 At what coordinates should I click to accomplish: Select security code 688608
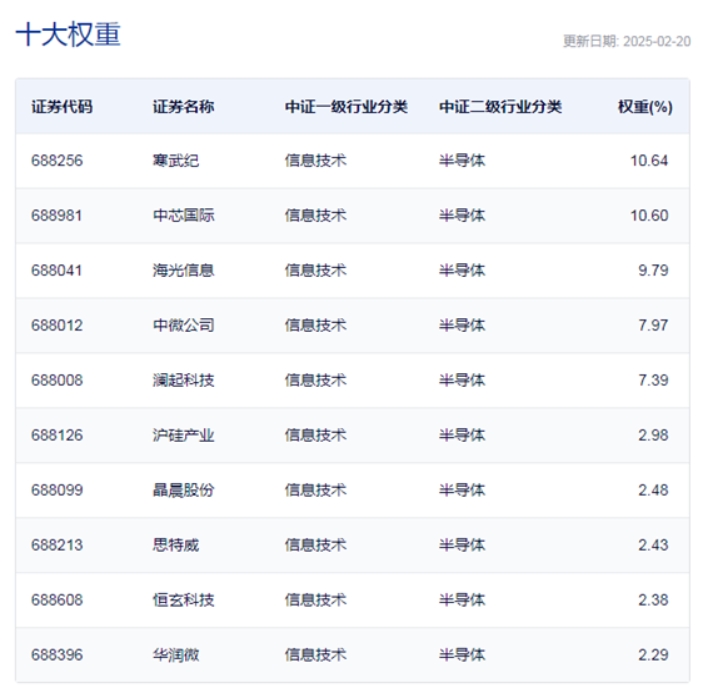(57, 600)
